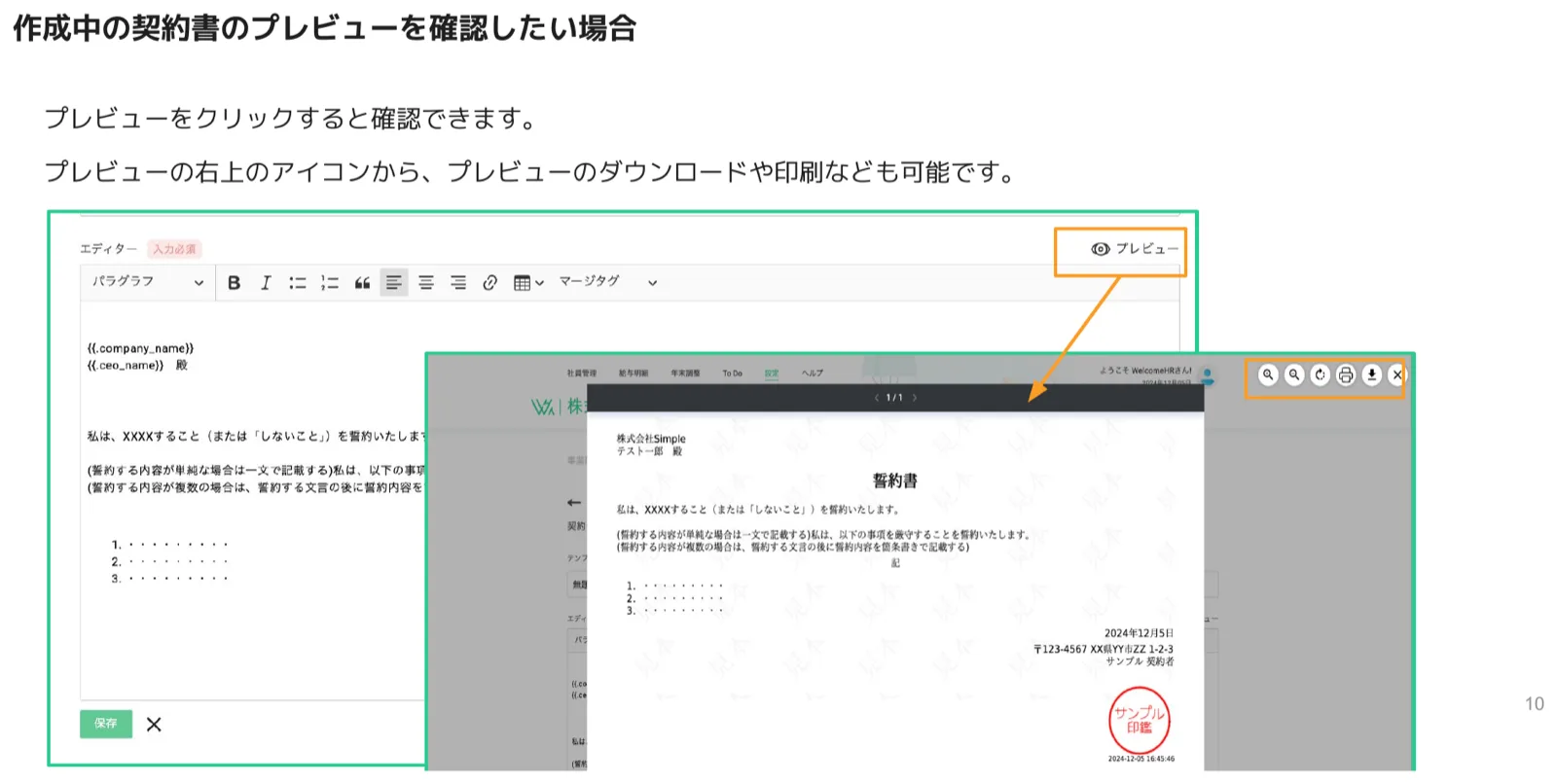Open the 給与明細 menu

(x=633, y=374)
